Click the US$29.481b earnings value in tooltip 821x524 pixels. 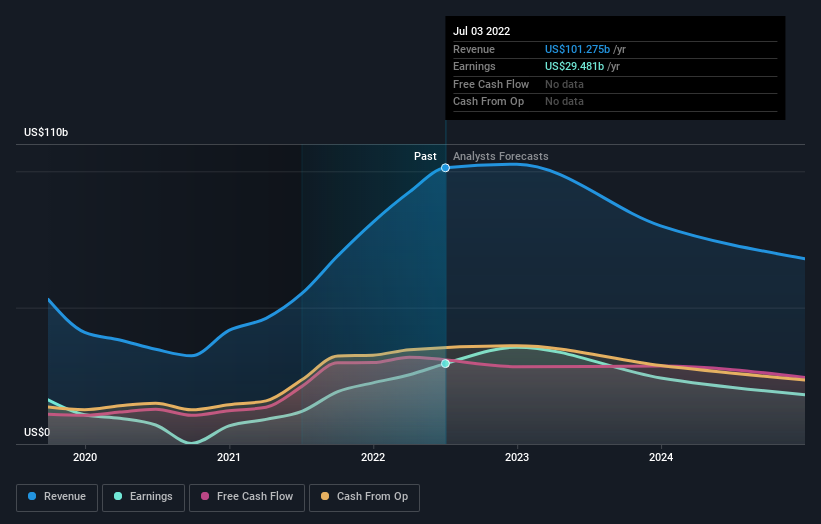pos(574,66)
